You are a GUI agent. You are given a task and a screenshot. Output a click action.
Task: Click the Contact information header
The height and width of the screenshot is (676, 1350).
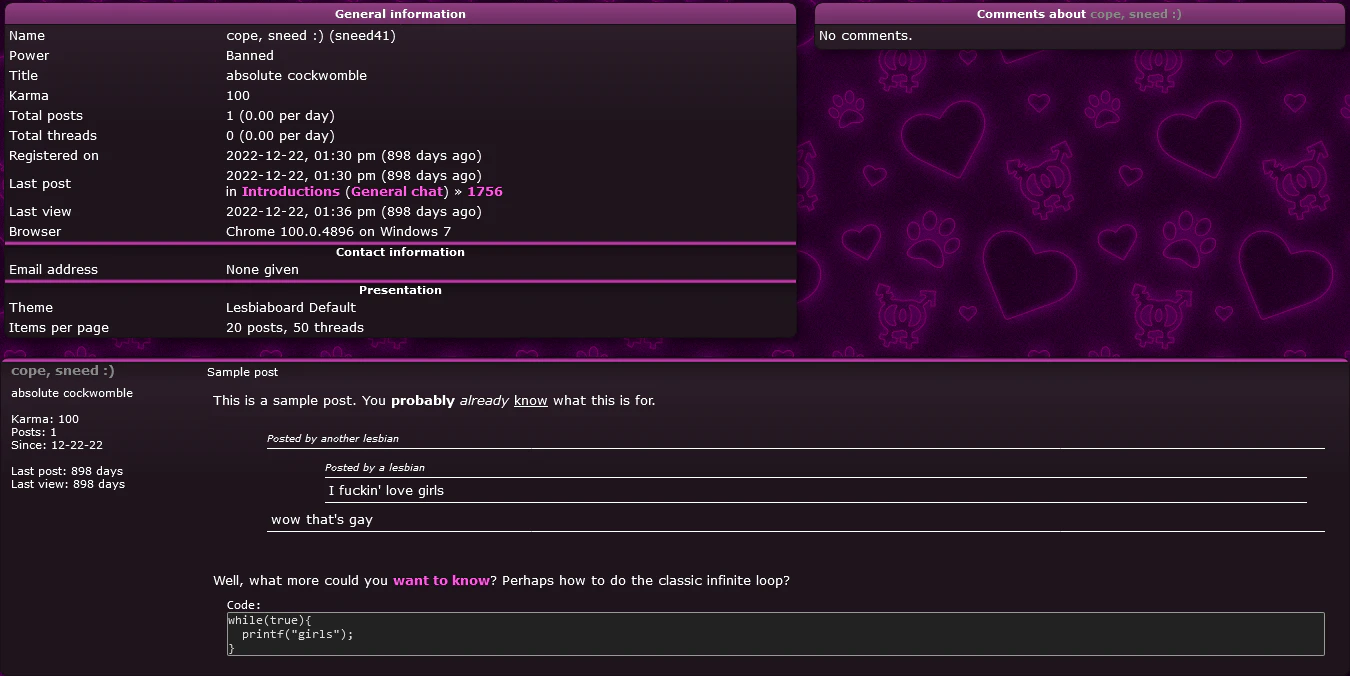400,252
